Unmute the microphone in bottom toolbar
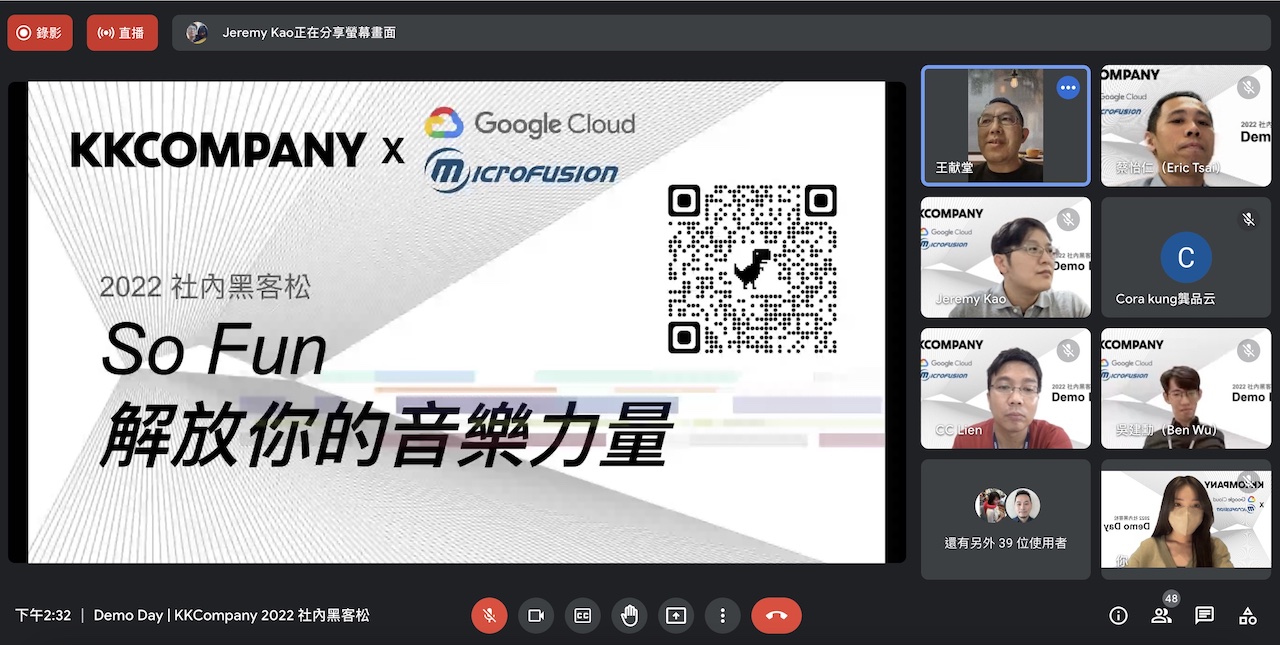Viewport: 1280px width, 645px height. click(489, 616)
